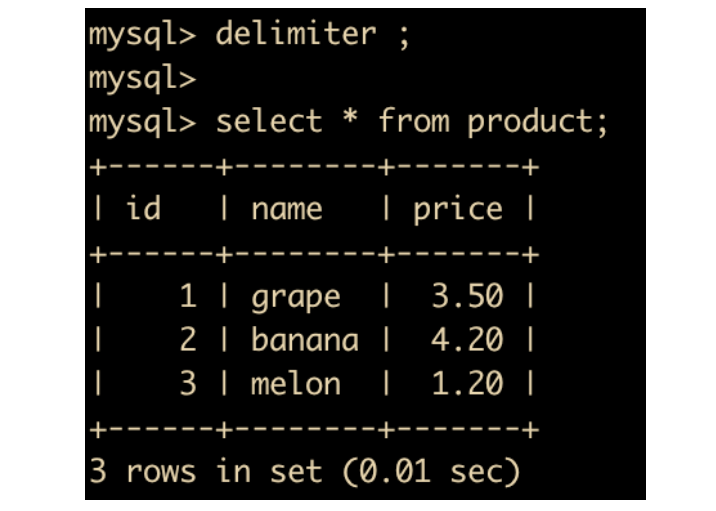
Task: Click the price value 3.50
Action: [466, 296]
